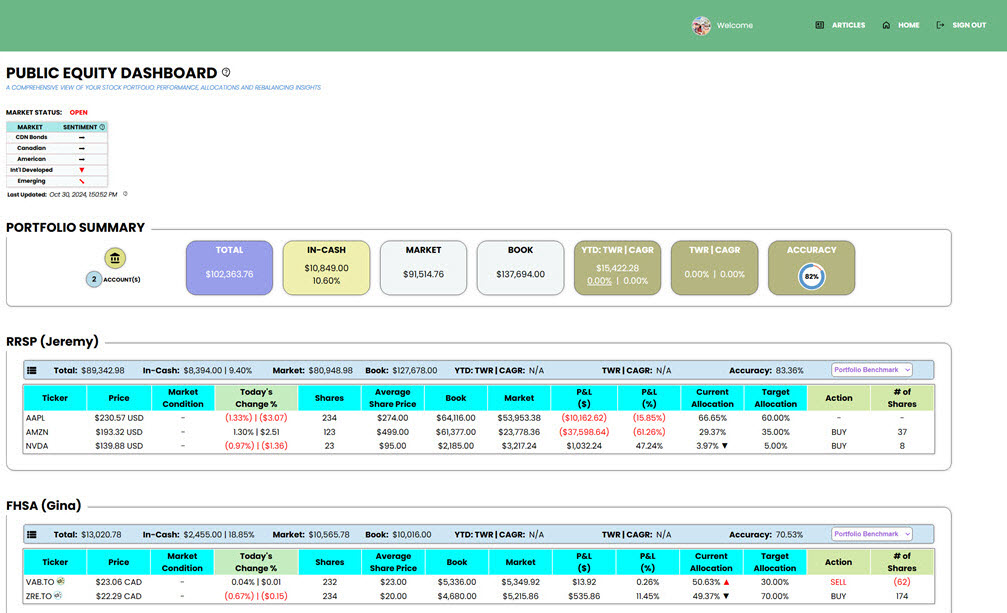
Task: Click the accounts count badge showing 2
Action: click(94, 279)
